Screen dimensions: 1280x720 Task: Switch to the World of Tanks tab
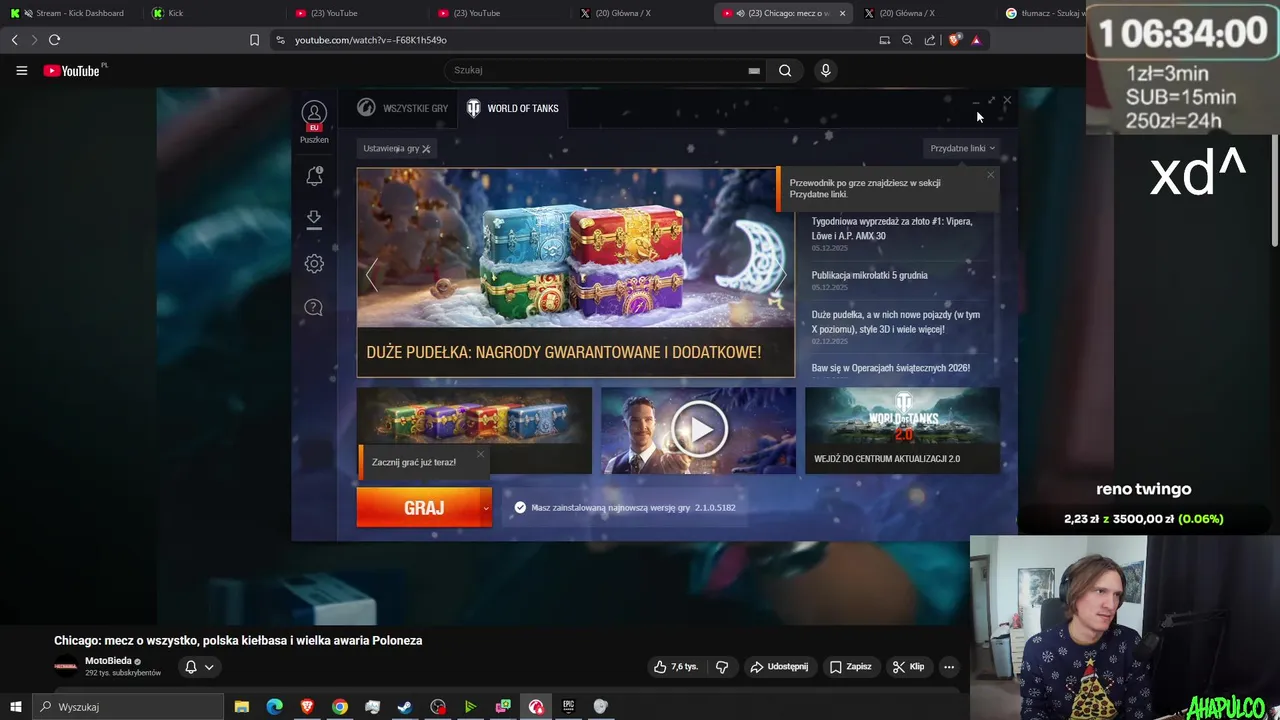coord(513,108)
